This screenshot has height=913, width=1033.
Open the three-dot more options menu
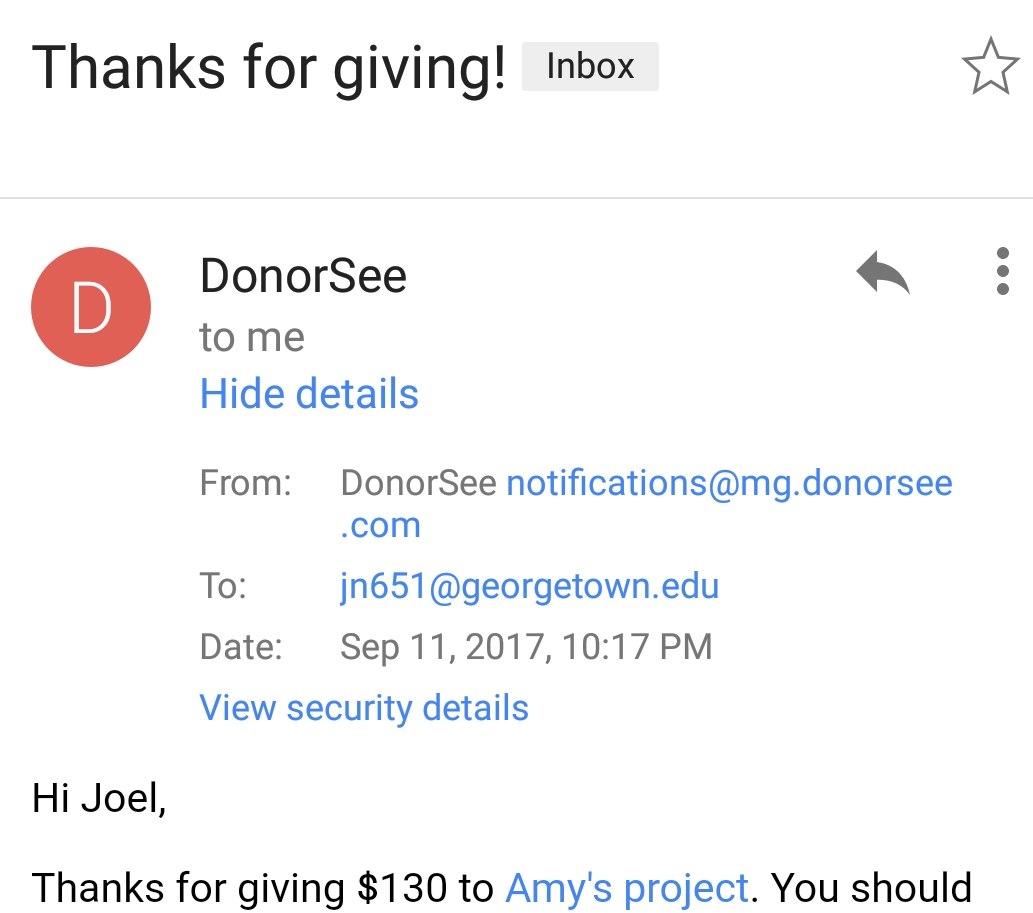(1002, 272)
